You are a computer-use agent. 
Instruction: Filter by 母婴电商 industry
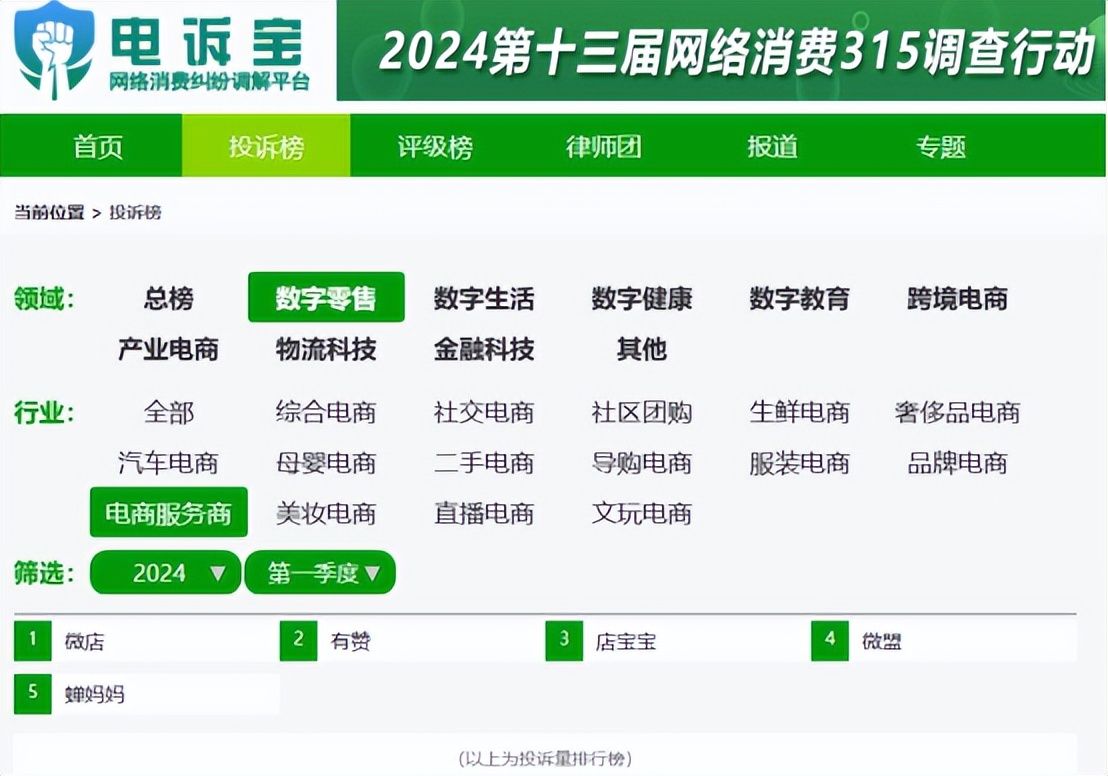(x=326, y=462)
